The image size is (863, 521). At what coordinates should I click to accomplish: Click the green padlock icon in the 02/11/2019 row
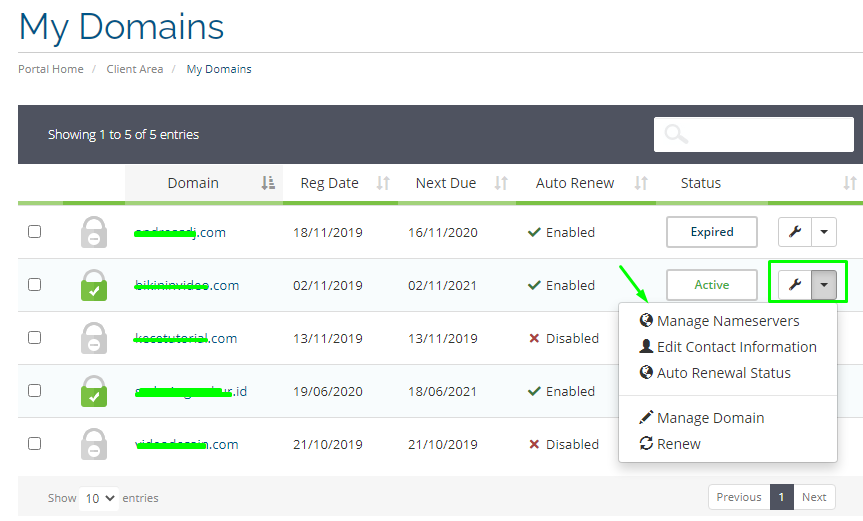(94, 285)
